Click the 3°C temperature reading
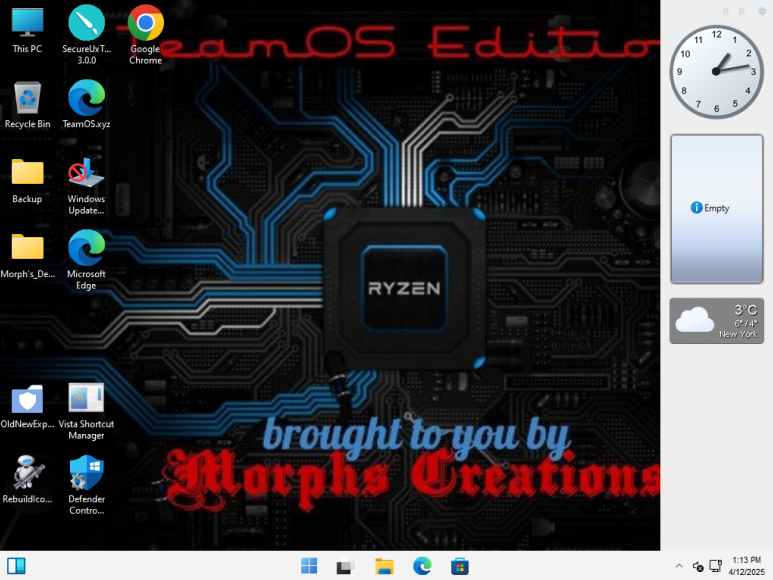 point(745,309)
